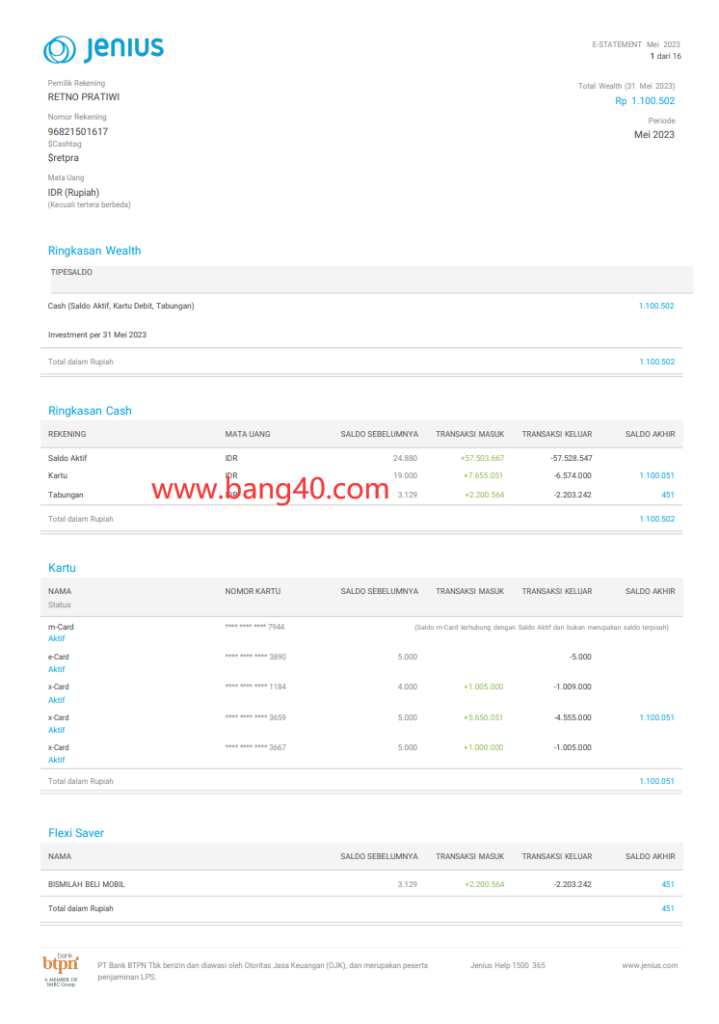Click Flexi Saver total 451

667,908
